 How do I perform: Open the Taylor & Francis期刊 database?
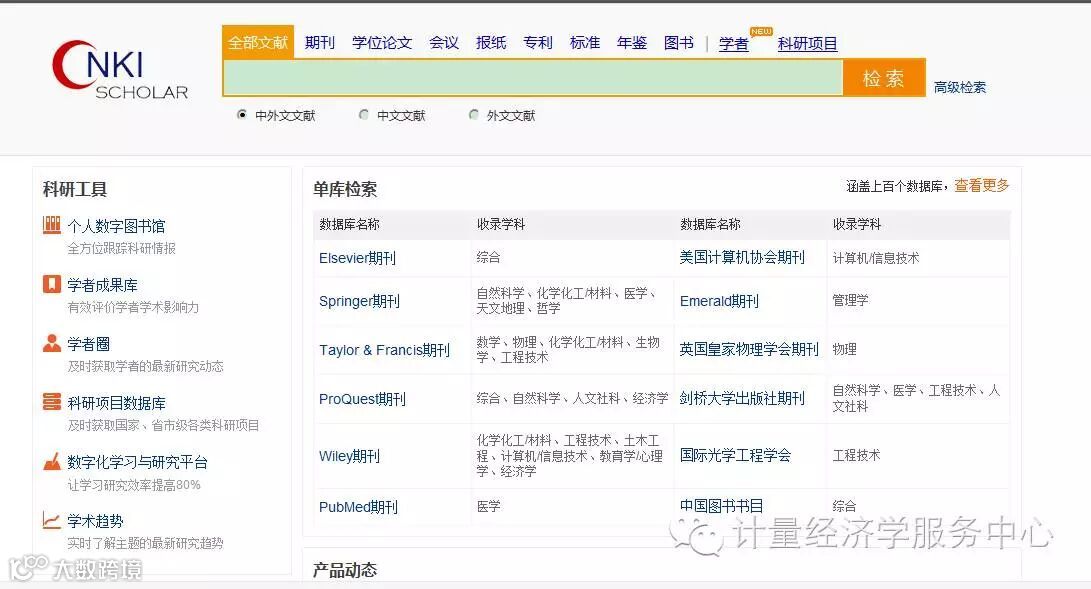[x=384, y=350]
